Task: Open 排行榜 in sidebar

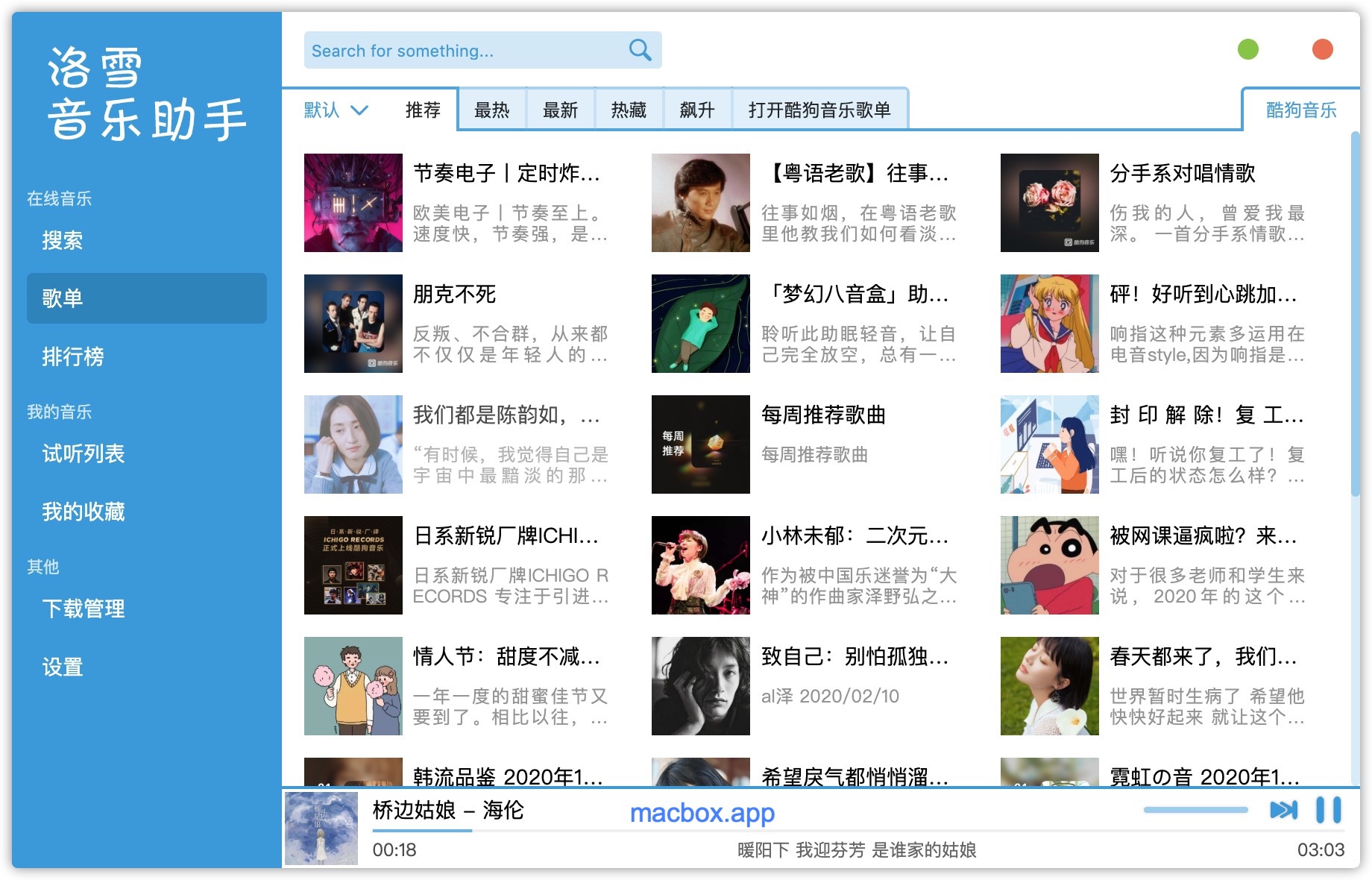Action: click(146, 356)
